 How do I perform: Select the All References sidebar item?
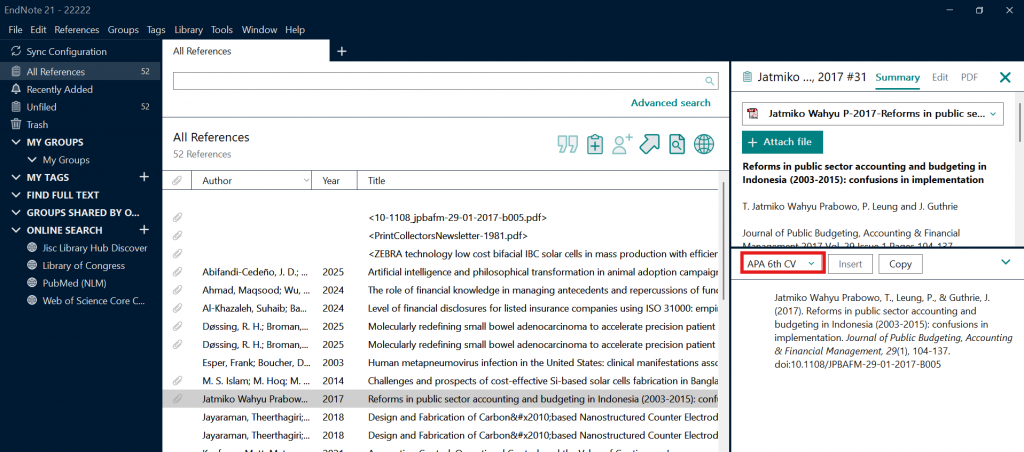(80, 72)
